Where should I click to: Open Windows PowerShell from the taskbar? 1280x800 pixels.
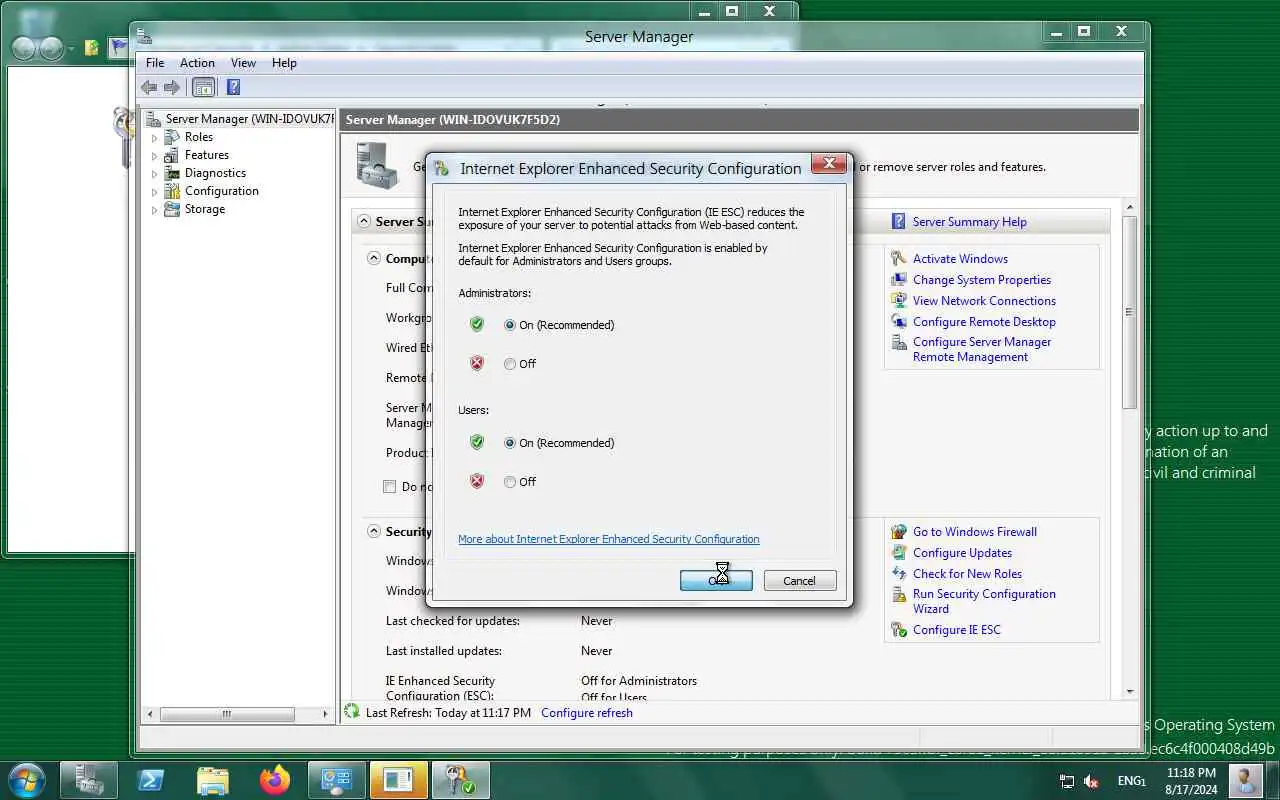(x=151, y=779)
